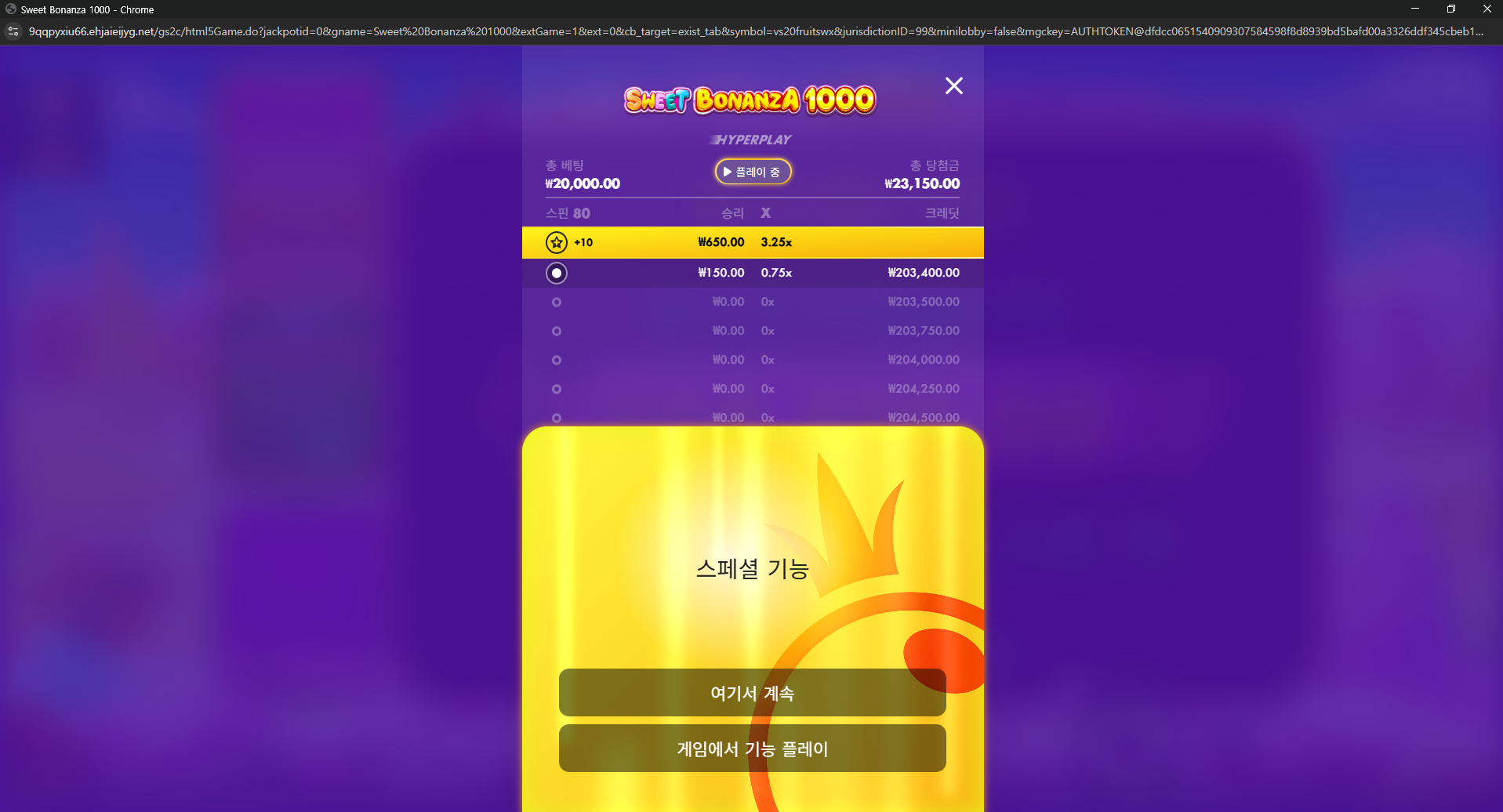Click the highlighted 3.25x multiplier row
The height and width of the screenshot is (812, 1503).
(753, 242)
